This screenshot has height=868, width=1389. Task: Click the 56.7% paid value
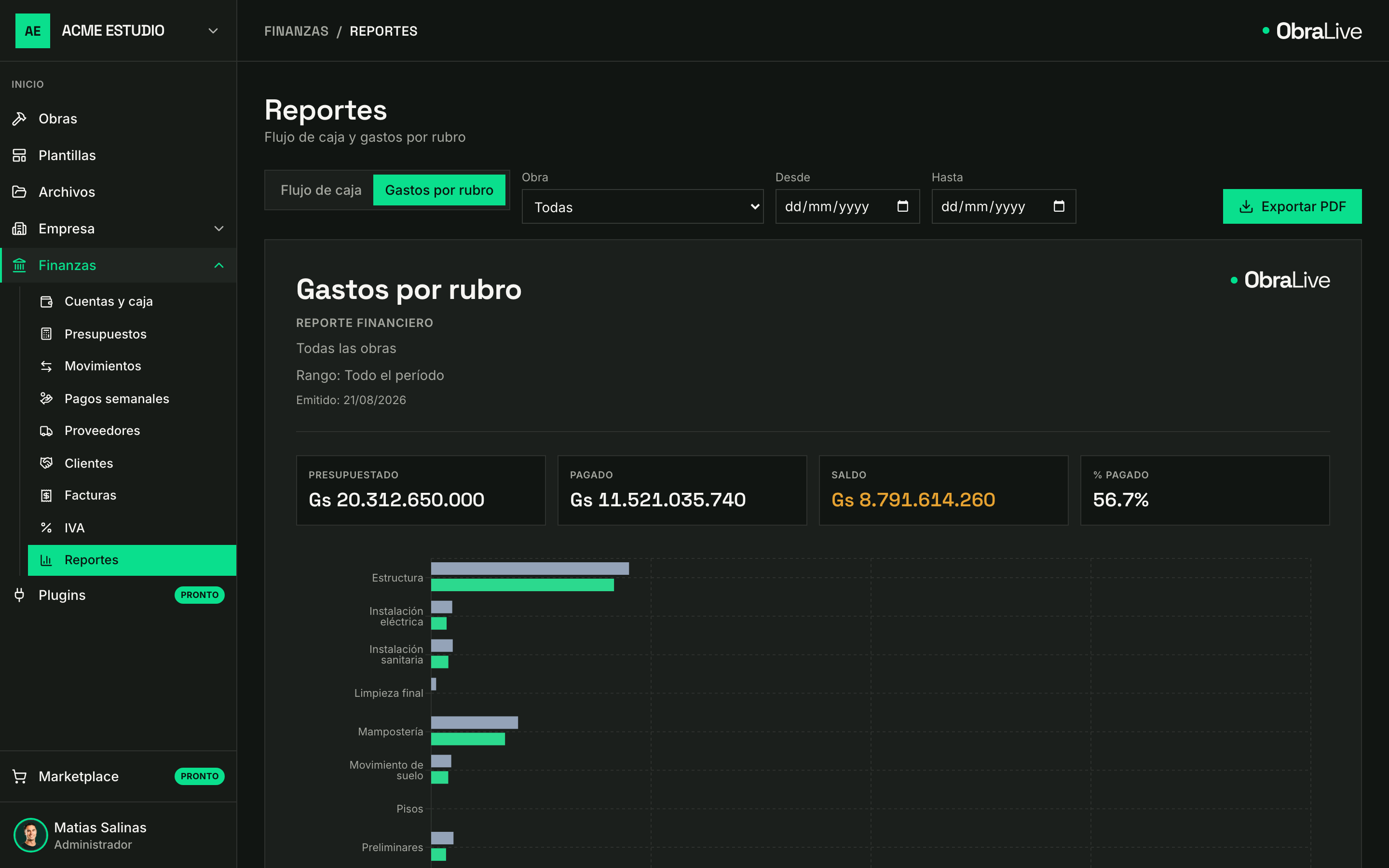tap(1120, 500)
